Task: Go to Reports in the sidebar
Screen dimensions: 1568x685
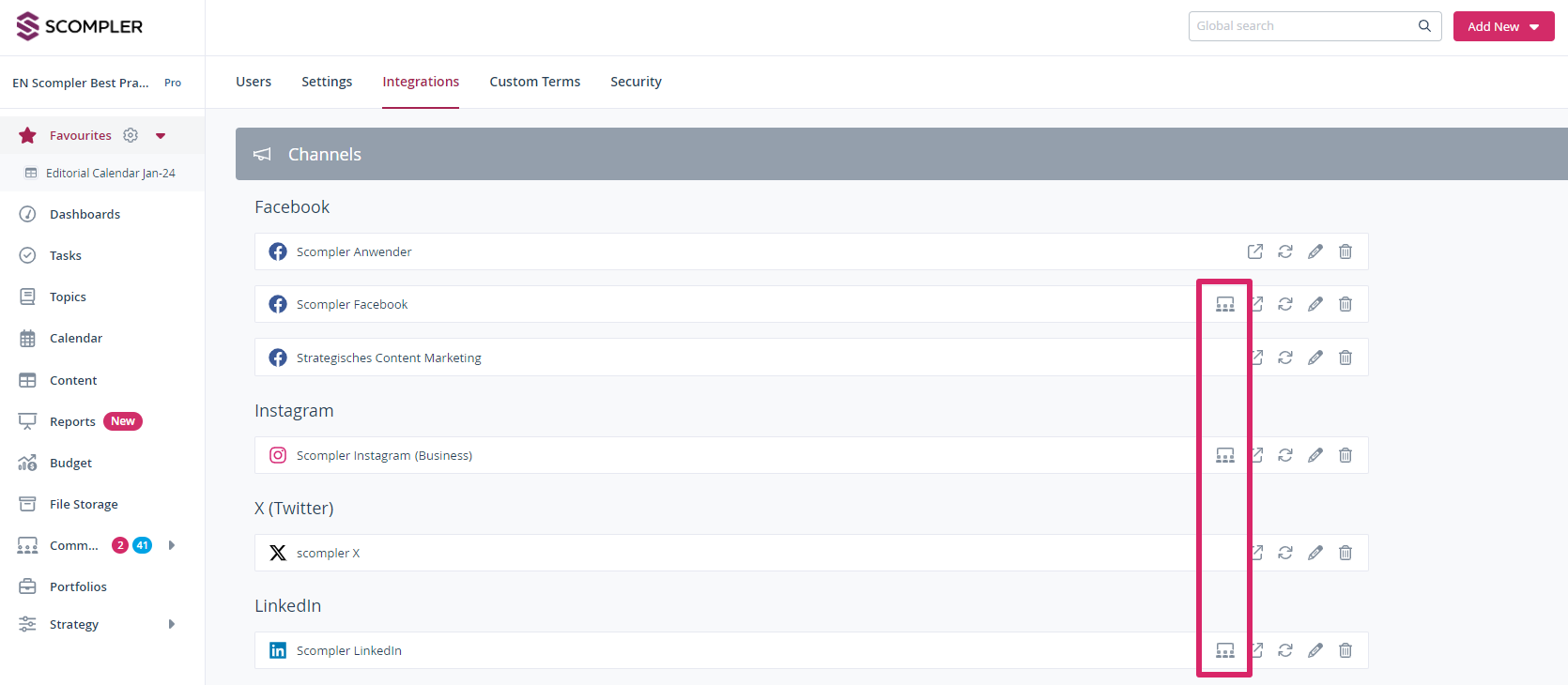Action: pyautogui.click(x=72, y=421)
